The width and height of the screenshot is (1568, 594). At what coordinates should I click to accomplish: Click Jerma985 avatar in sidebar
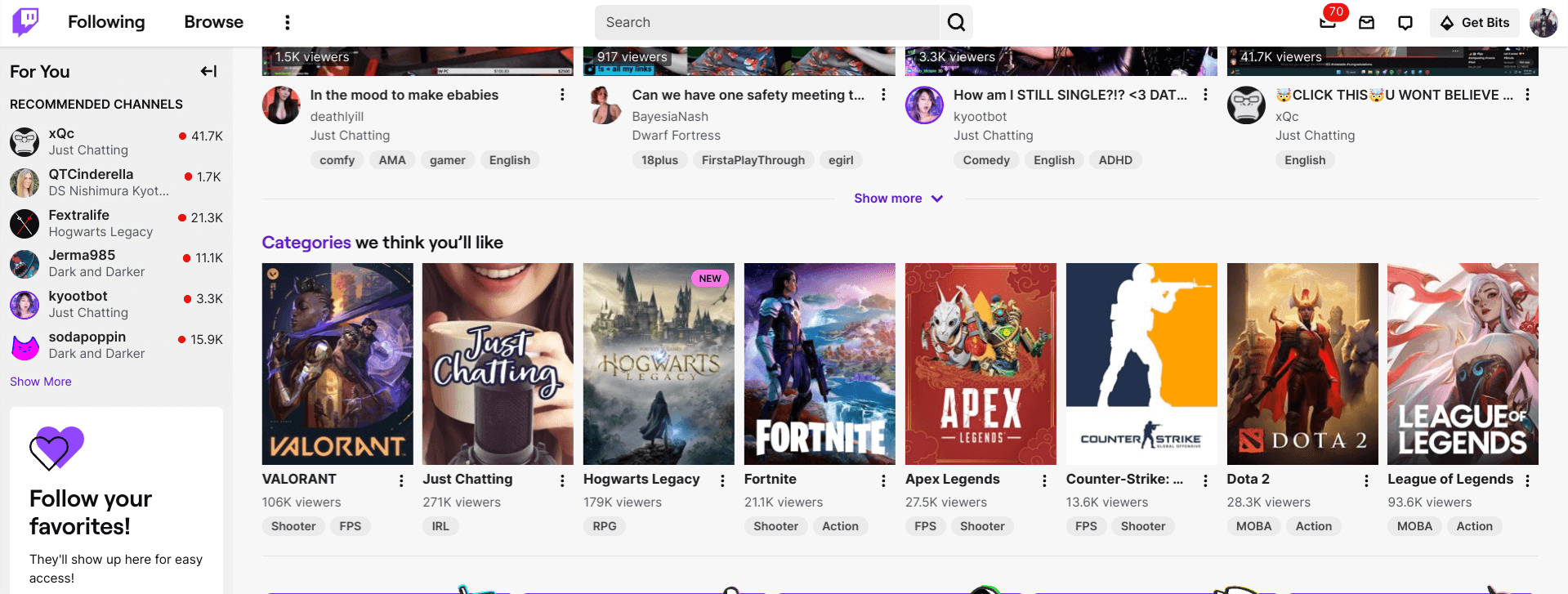coord(25,264)
